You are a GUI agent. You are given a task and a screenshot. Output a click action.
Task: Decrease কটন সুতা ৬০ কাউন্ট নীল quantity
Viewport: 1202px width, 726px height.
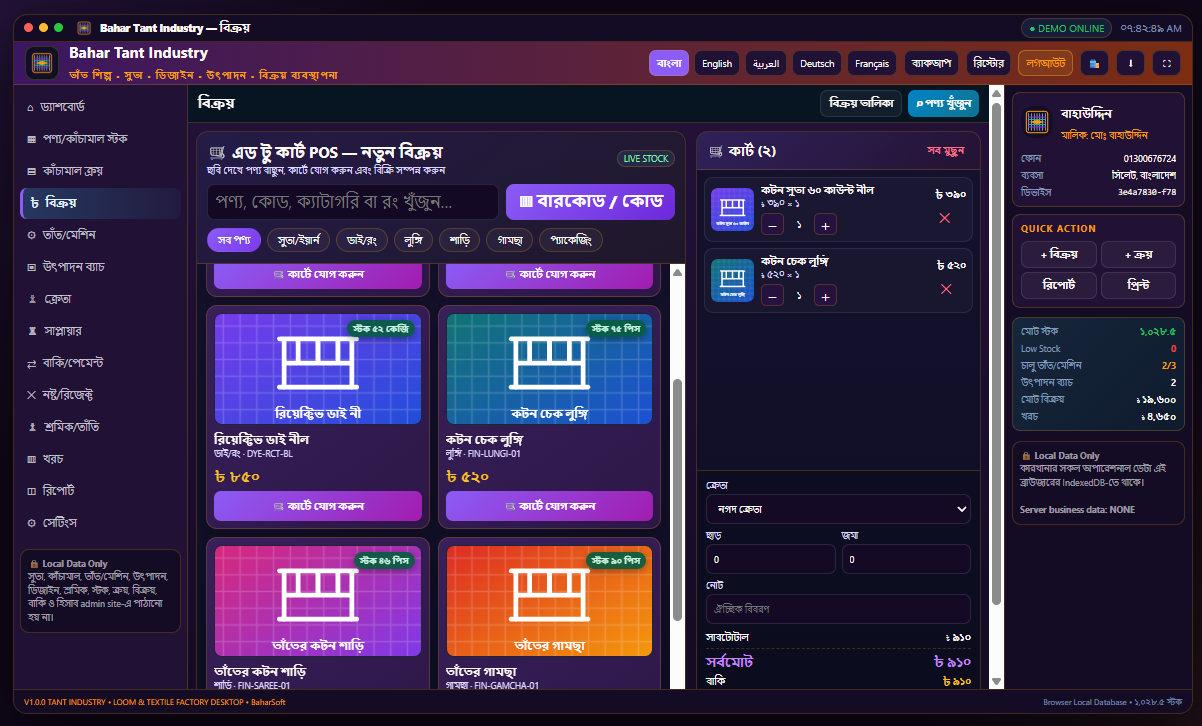772,224
